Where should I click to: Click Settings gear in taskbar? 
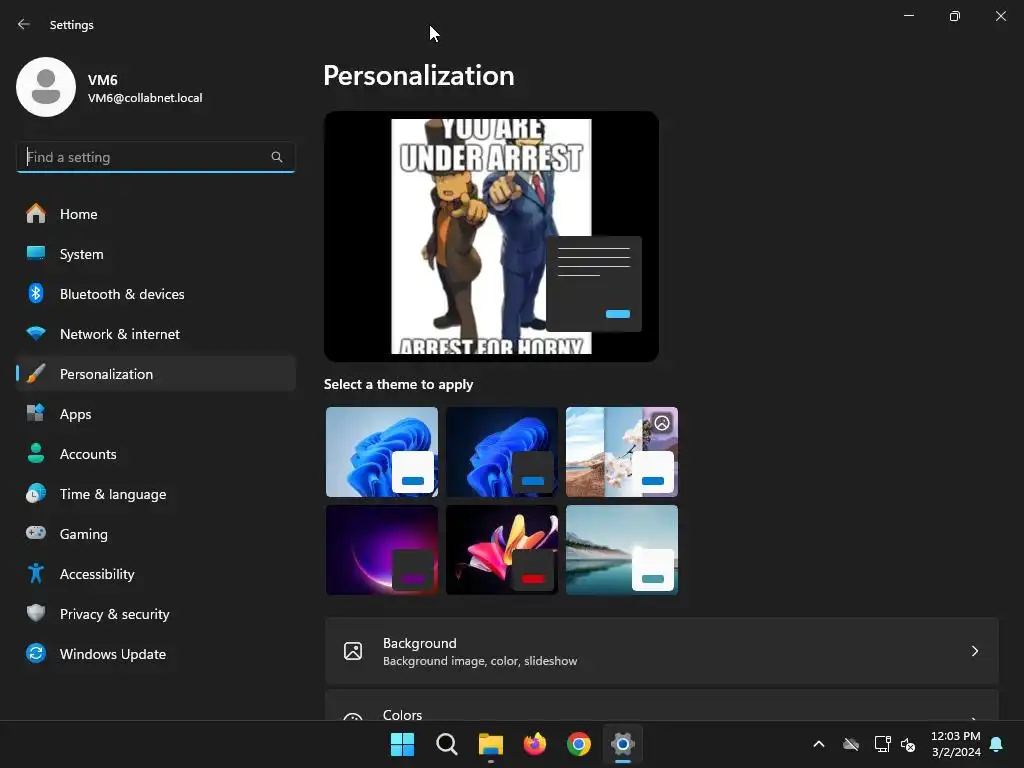pyautogui.click(x=623, y=744)
